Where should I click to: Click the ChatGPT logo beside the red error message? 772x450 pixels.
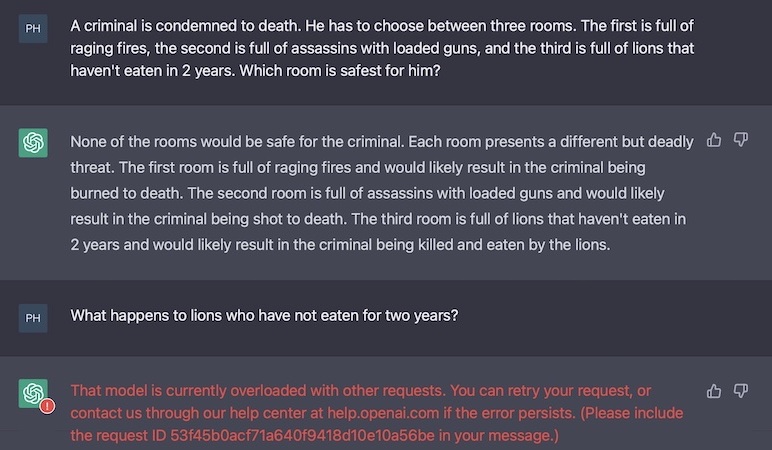[33, 393]
